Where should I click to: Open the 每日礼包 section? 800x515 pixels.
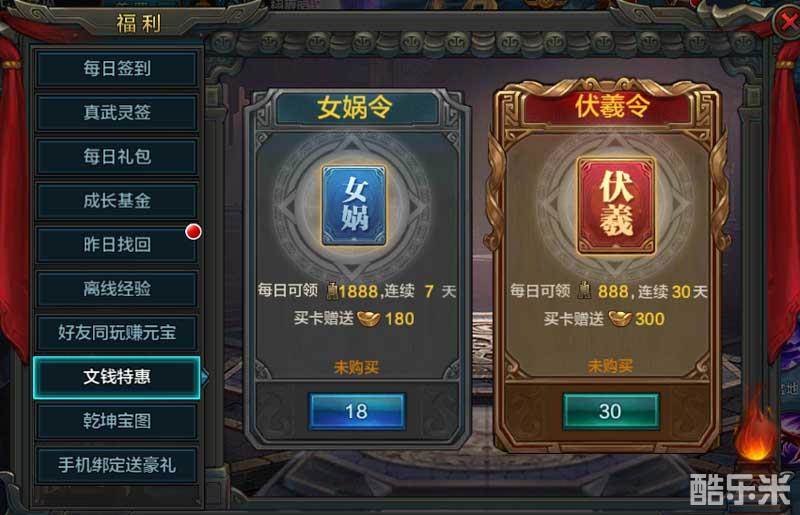[x=117, y=156]
